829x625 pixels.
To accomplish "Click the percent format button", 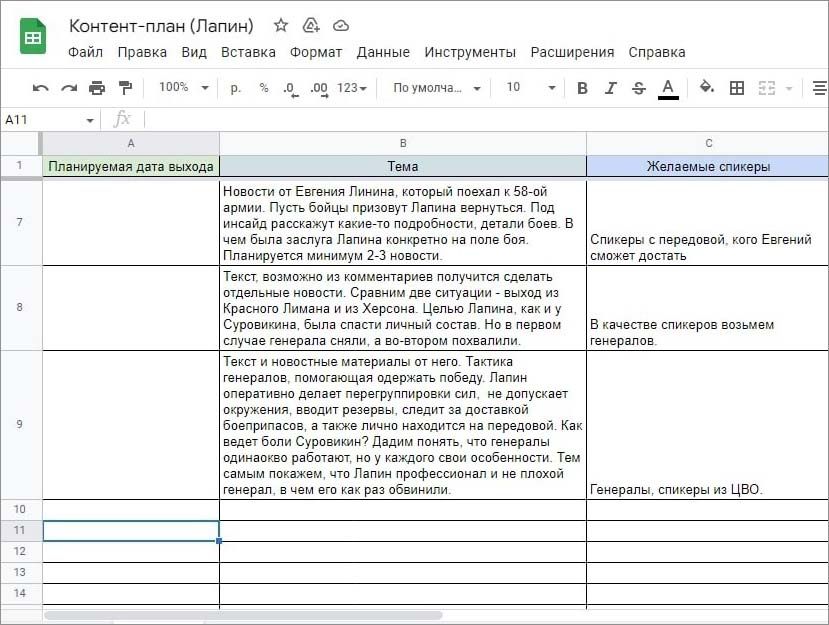I will click(264, 88).
